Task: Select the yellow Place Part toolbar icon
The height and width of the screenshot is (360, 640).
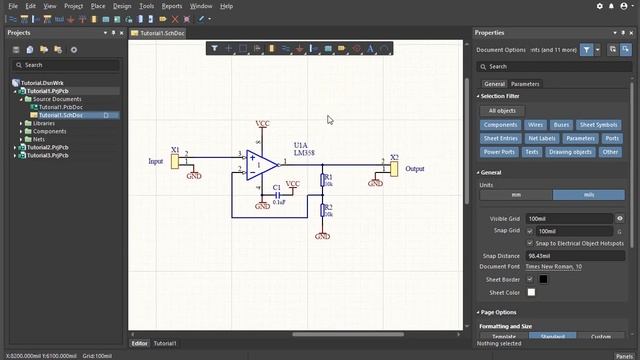Action: pyautogui.click(x=94, y=19)
